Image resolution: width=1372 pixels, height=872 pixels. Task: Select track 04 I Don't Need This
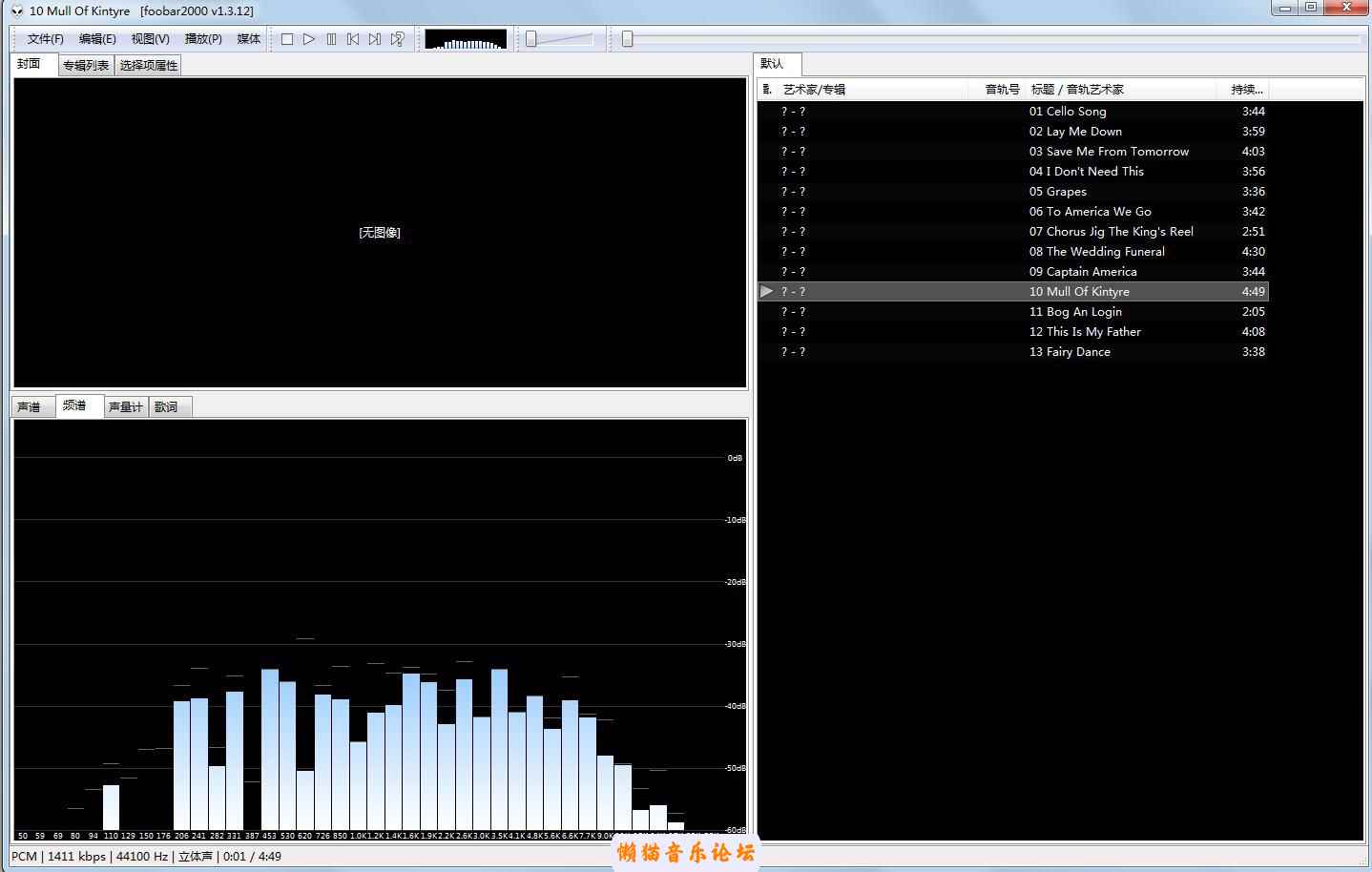(1013, 172)
